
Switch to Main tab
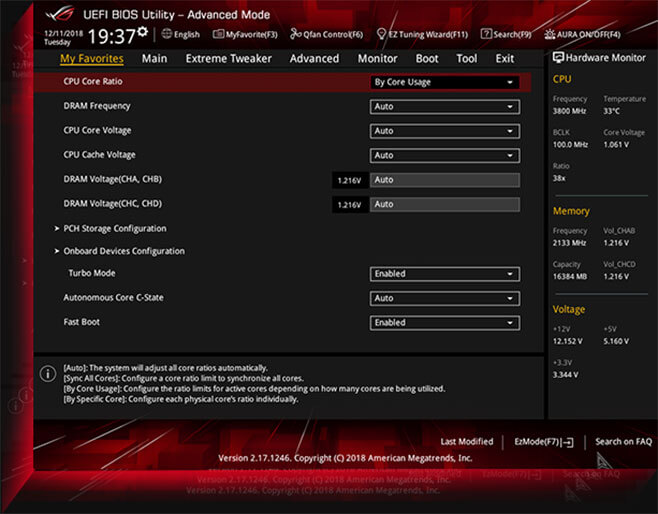pyautogui.click(x=154, y=59)
